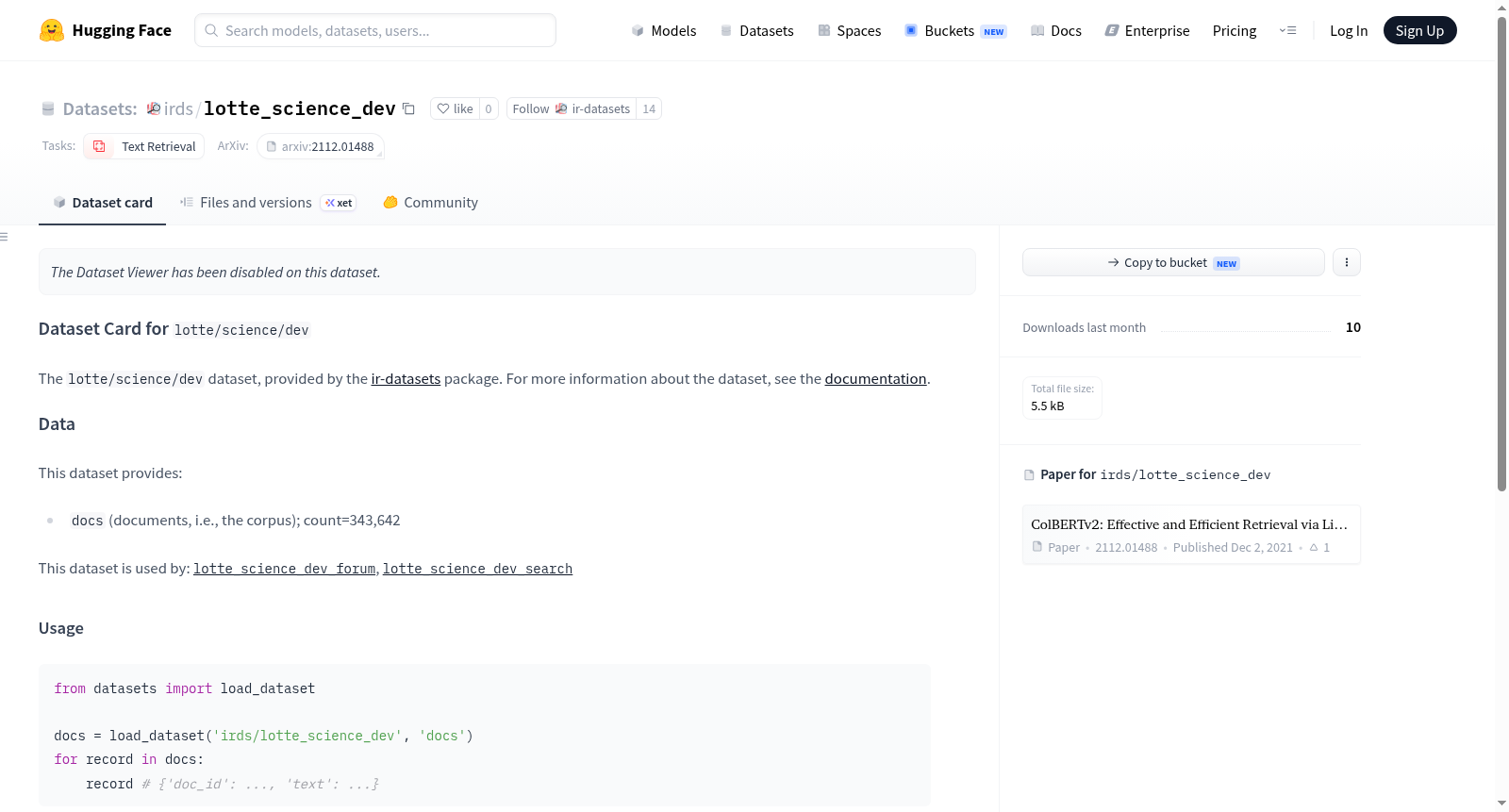The width and height of the screenshot is (1509, 812).
Task: Click the paper upvote triangle icon
Action: coord(1314,547)
